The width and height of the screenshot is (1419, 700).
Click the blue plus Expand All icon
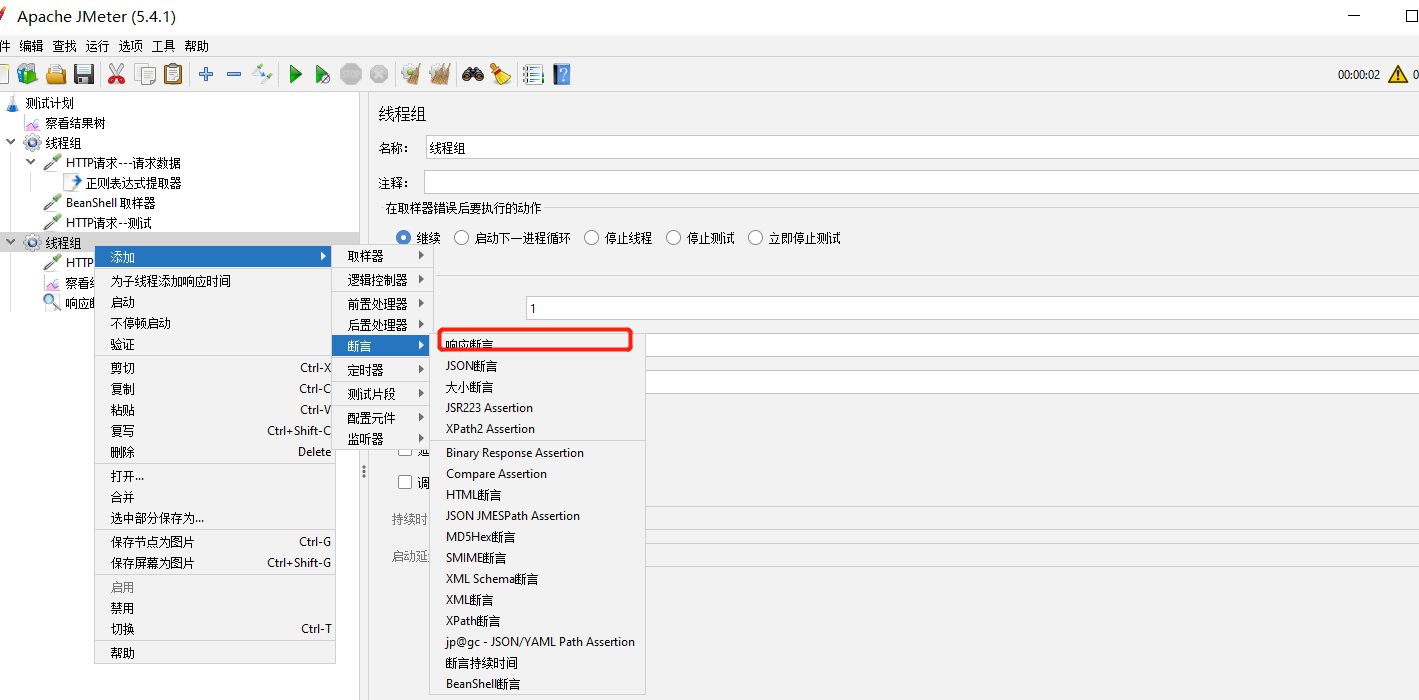pos(206,74)
